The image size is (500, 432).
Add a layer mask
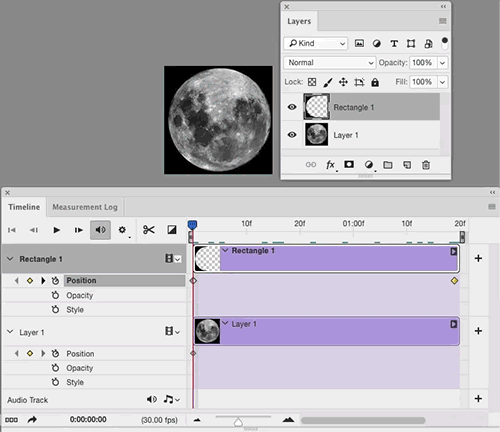point(349,164)
